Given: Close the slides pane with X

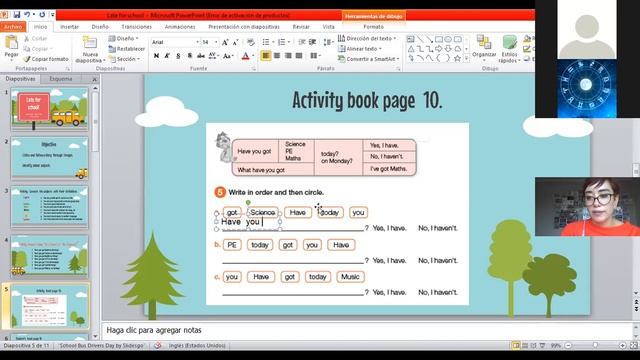Looking at the screenshot, I should [x=95, y=79].
